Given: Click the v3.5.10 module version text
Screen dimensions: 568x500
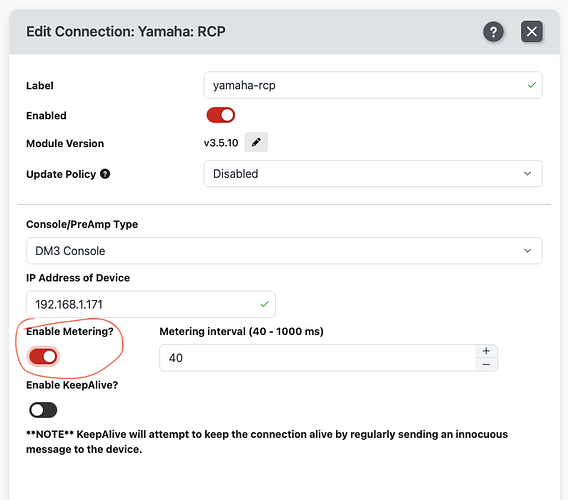Looking at the screenshot, I should pos(221,143).
